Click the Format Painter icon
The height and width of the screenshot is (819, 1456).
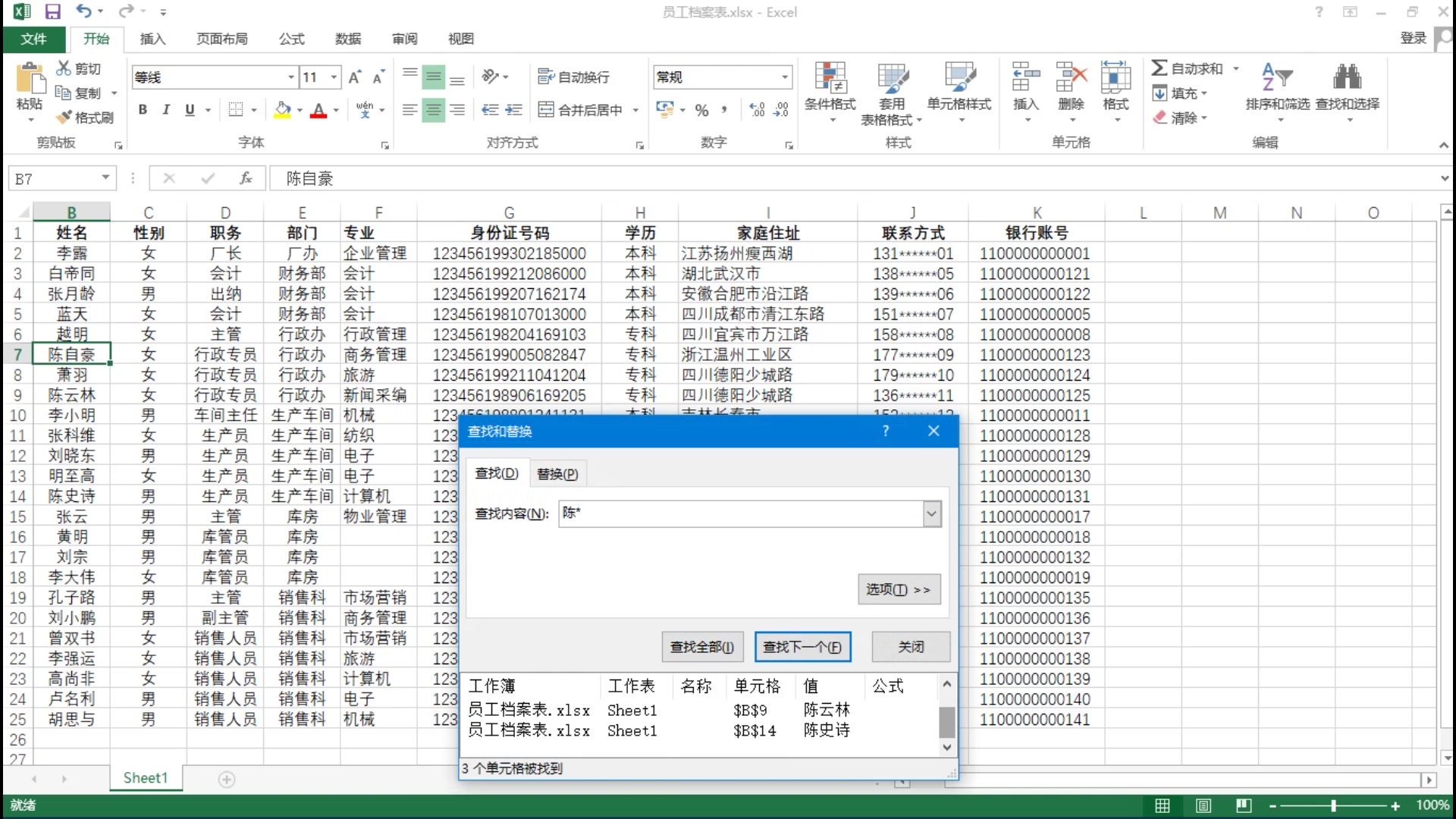tap(64, 118)
